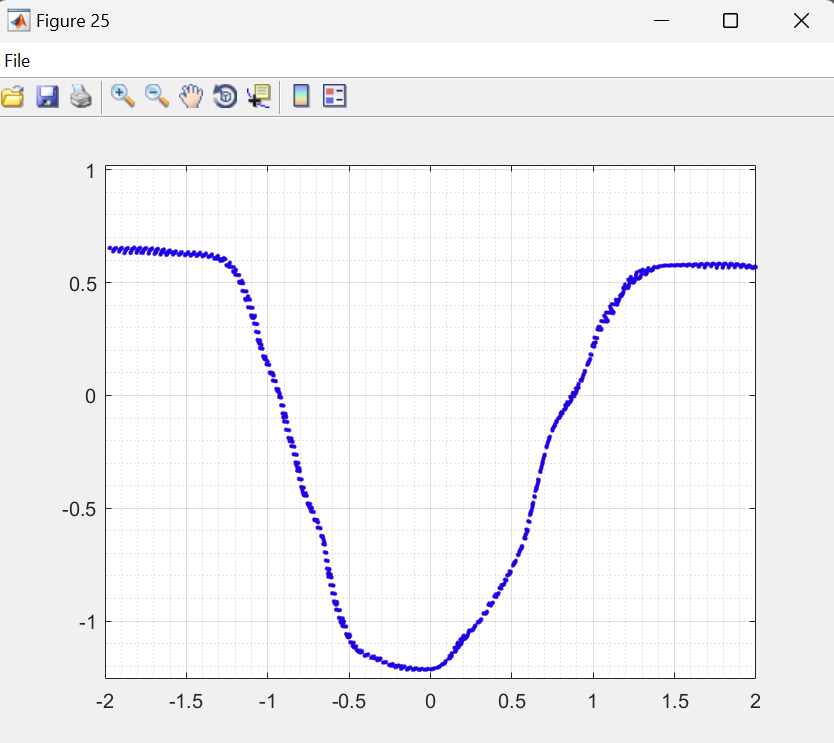
Task: Click the curve minimum near x equals 0
Action: [x=425, y=668]
